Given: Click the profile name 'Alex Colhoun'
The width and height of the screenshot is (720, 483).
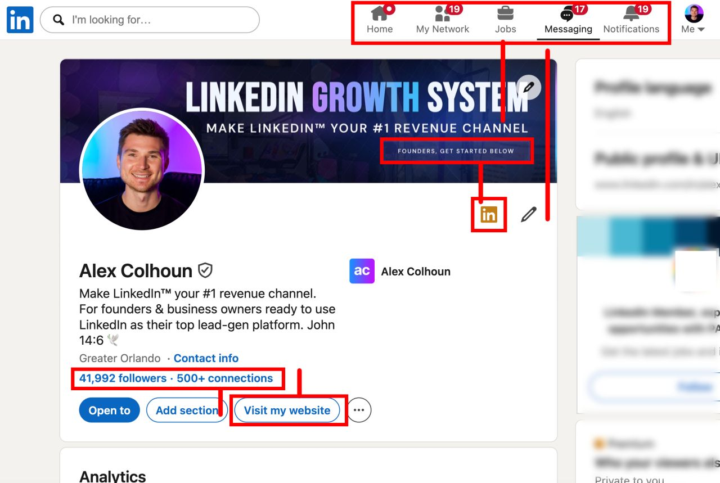Looking at the screenshot, I should pos(135,271).
